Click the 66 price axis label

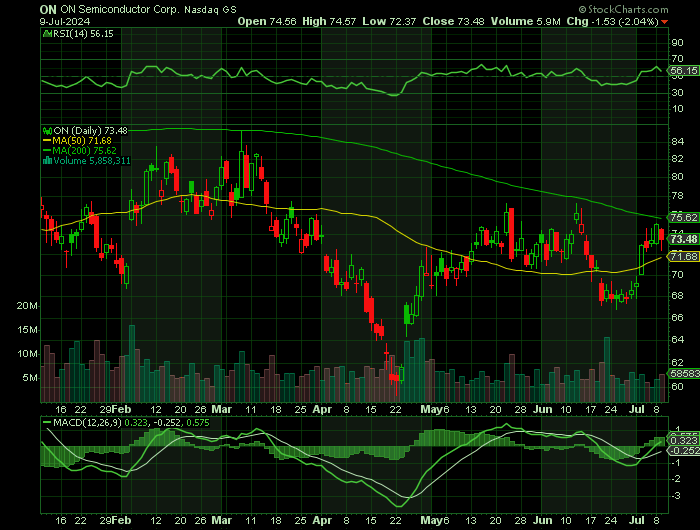point(677,317)
